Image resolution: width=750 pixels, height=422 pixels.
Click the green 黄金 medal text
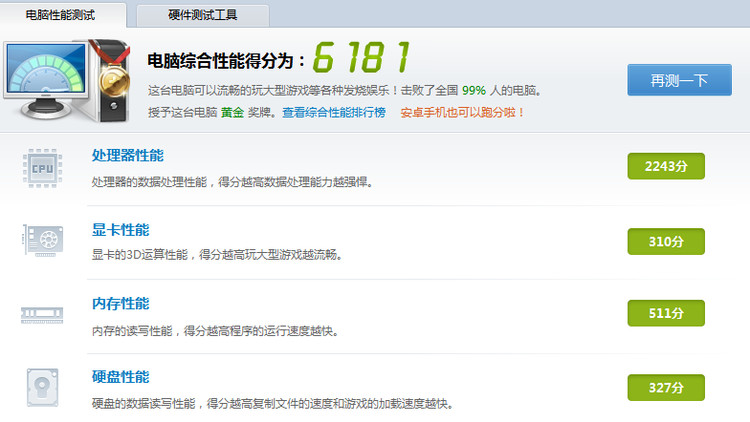pos(232,112)
